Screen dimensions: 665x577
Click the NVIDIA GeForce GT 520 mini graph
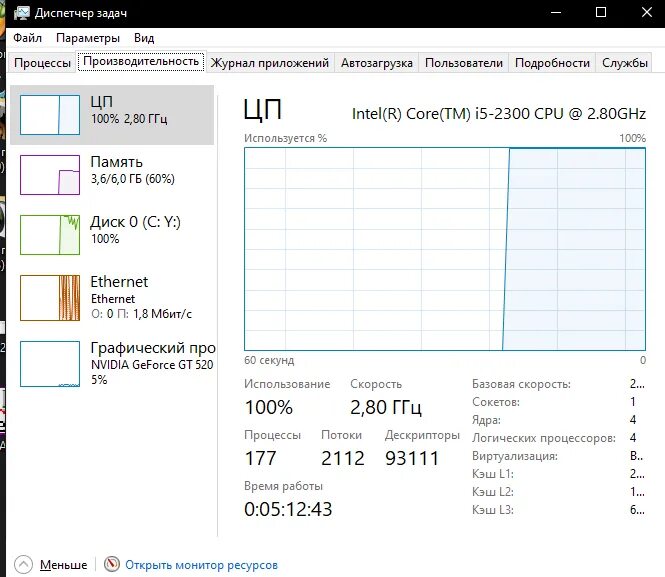pyautogui.click(x=50, y=364)
